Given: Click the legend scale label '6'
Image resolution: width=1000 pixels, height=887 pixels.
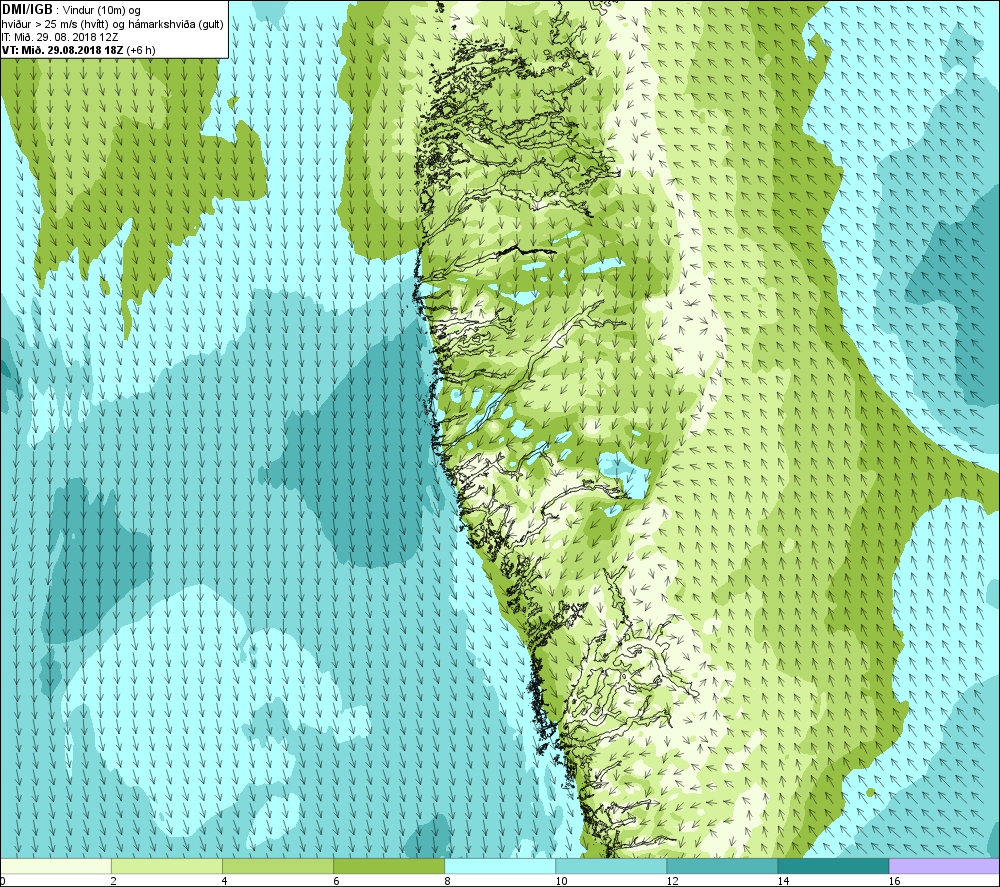Looking at the screenshot, I should coord(336,881).
